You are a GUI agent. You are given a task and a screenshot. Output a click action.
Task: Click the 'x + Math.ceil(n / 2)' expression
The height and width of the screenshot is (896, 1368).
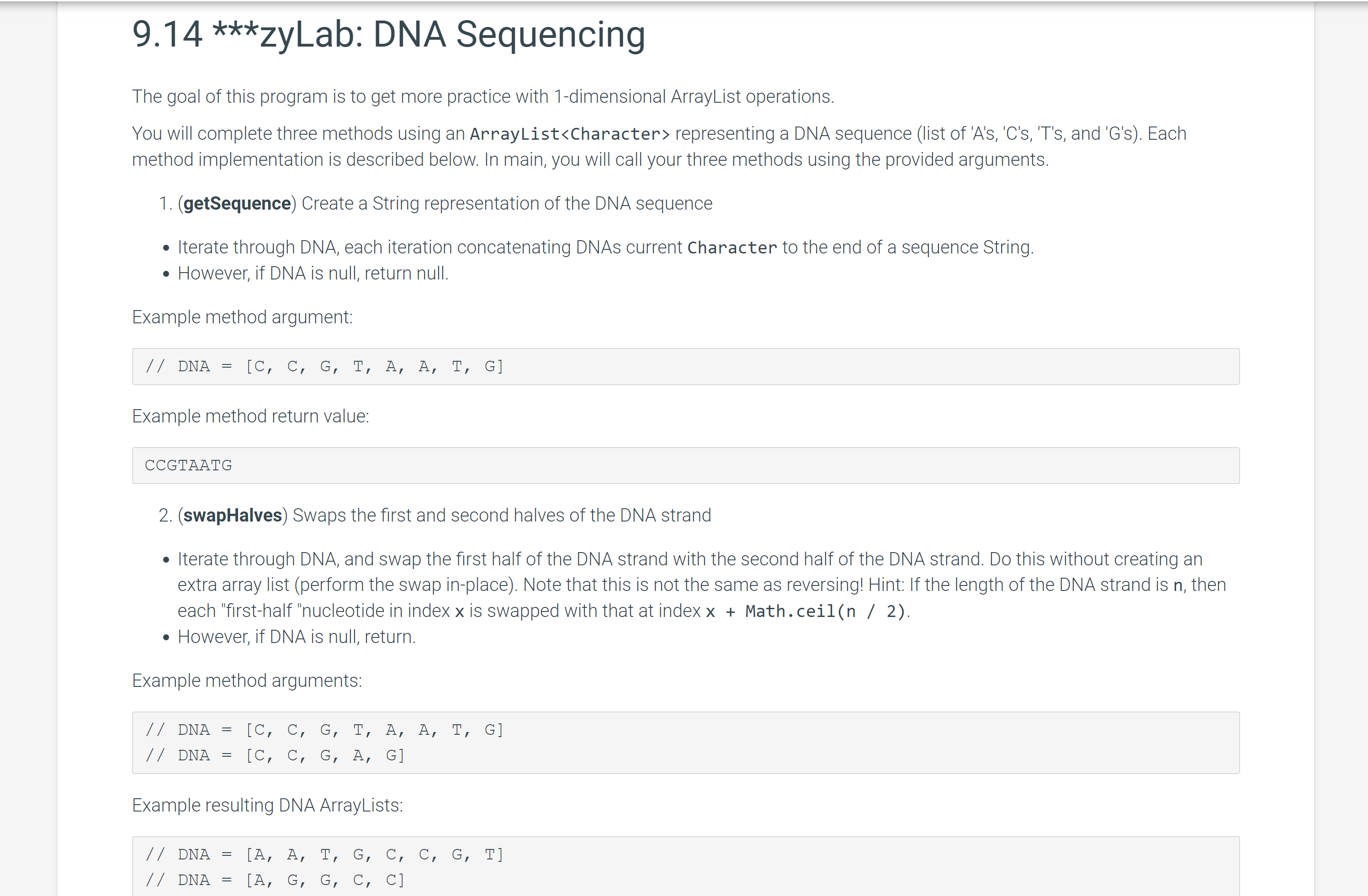[805, 611]
